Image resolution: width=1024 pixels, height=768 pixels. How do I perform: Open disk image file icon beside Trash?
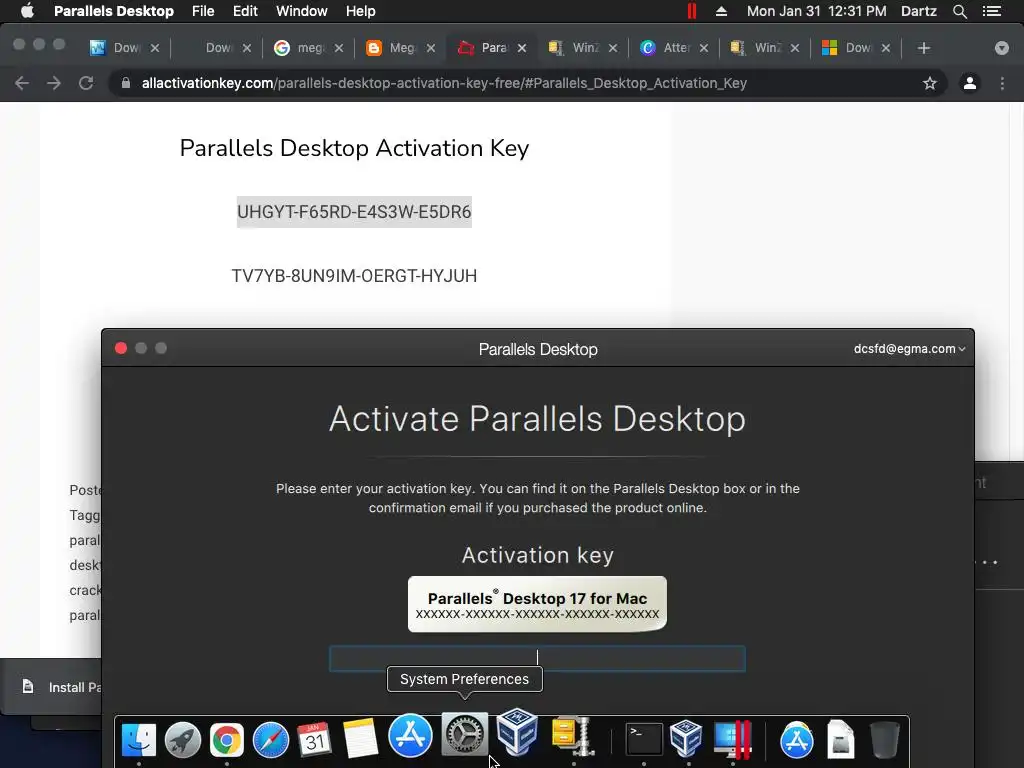(840, 740)
